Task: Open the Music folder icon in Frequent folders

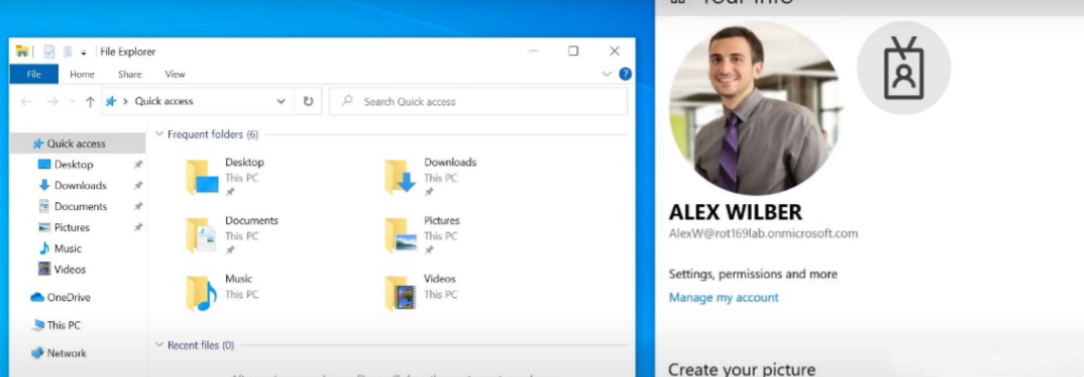Action: pos(201,293)
